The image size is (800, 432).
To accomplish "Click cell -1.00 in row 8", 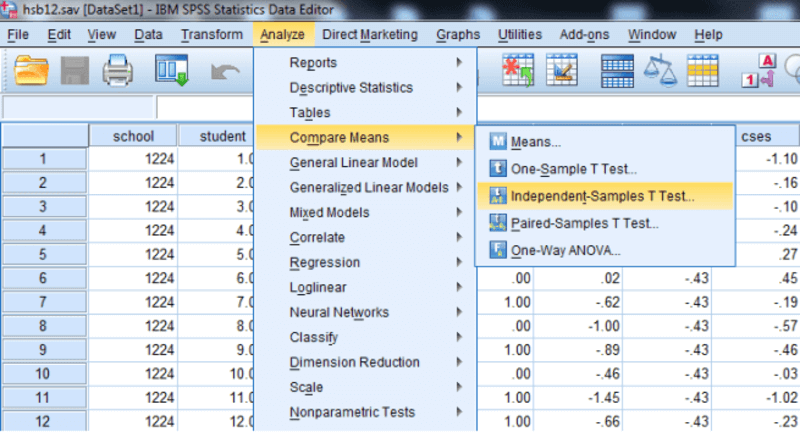I will (x=578, y=326).
